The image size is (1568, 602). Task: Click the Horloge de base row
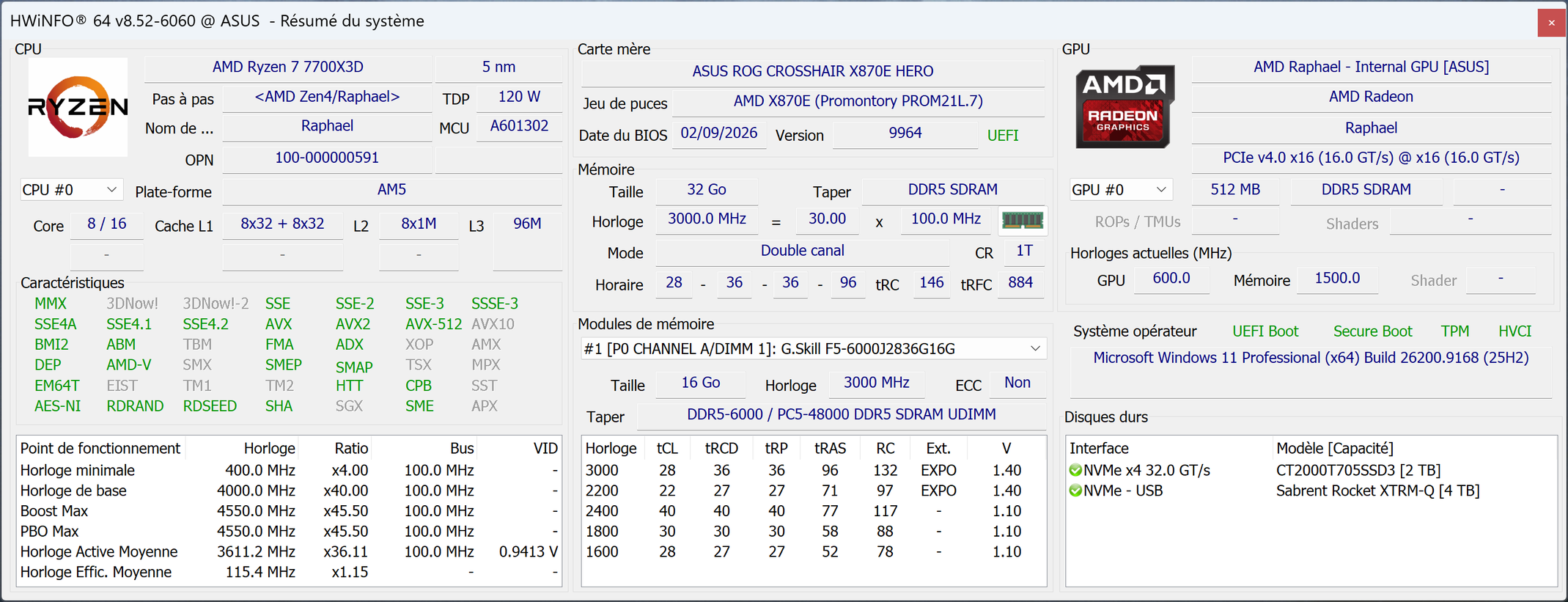289,491
